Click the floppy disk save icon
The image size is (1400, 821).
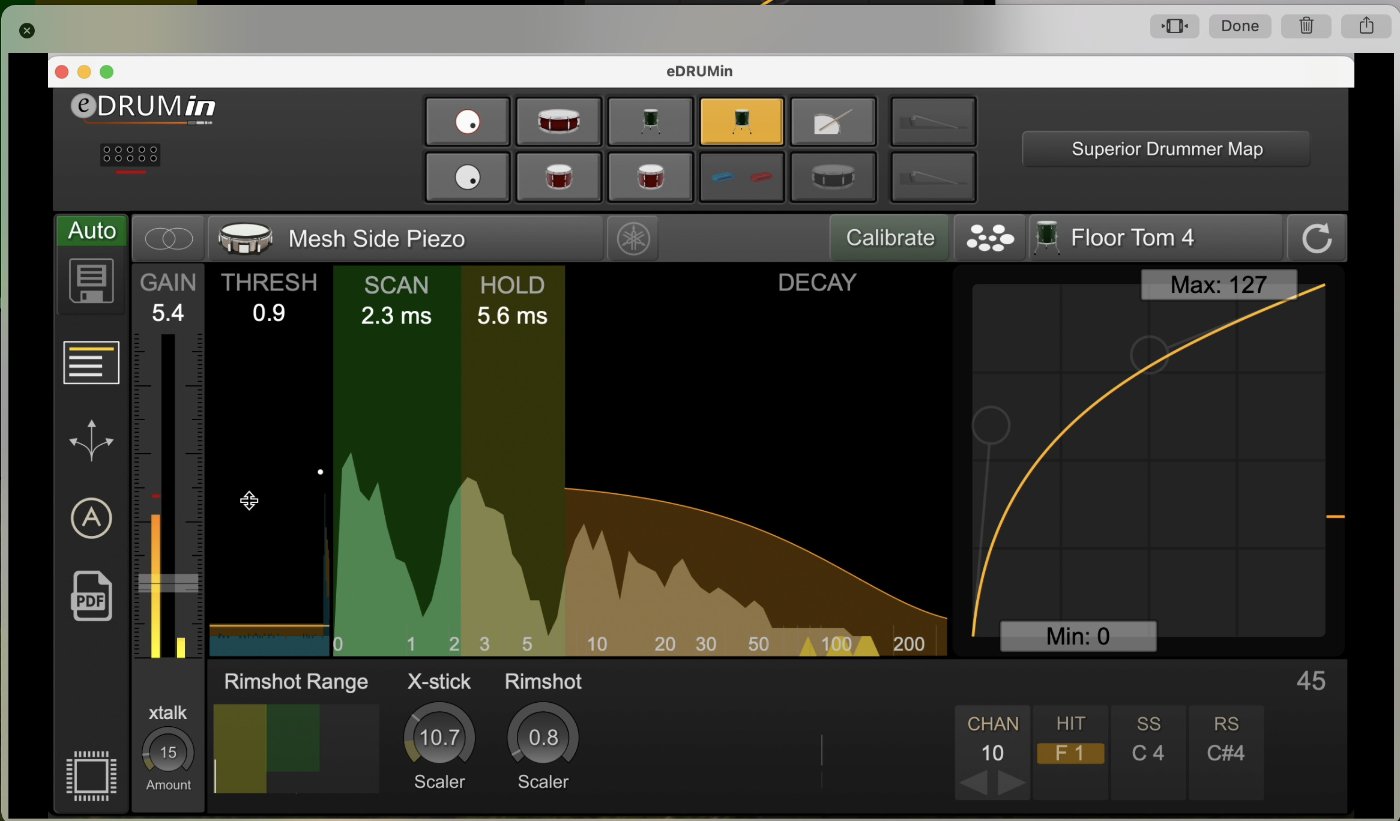coord(91,282)
